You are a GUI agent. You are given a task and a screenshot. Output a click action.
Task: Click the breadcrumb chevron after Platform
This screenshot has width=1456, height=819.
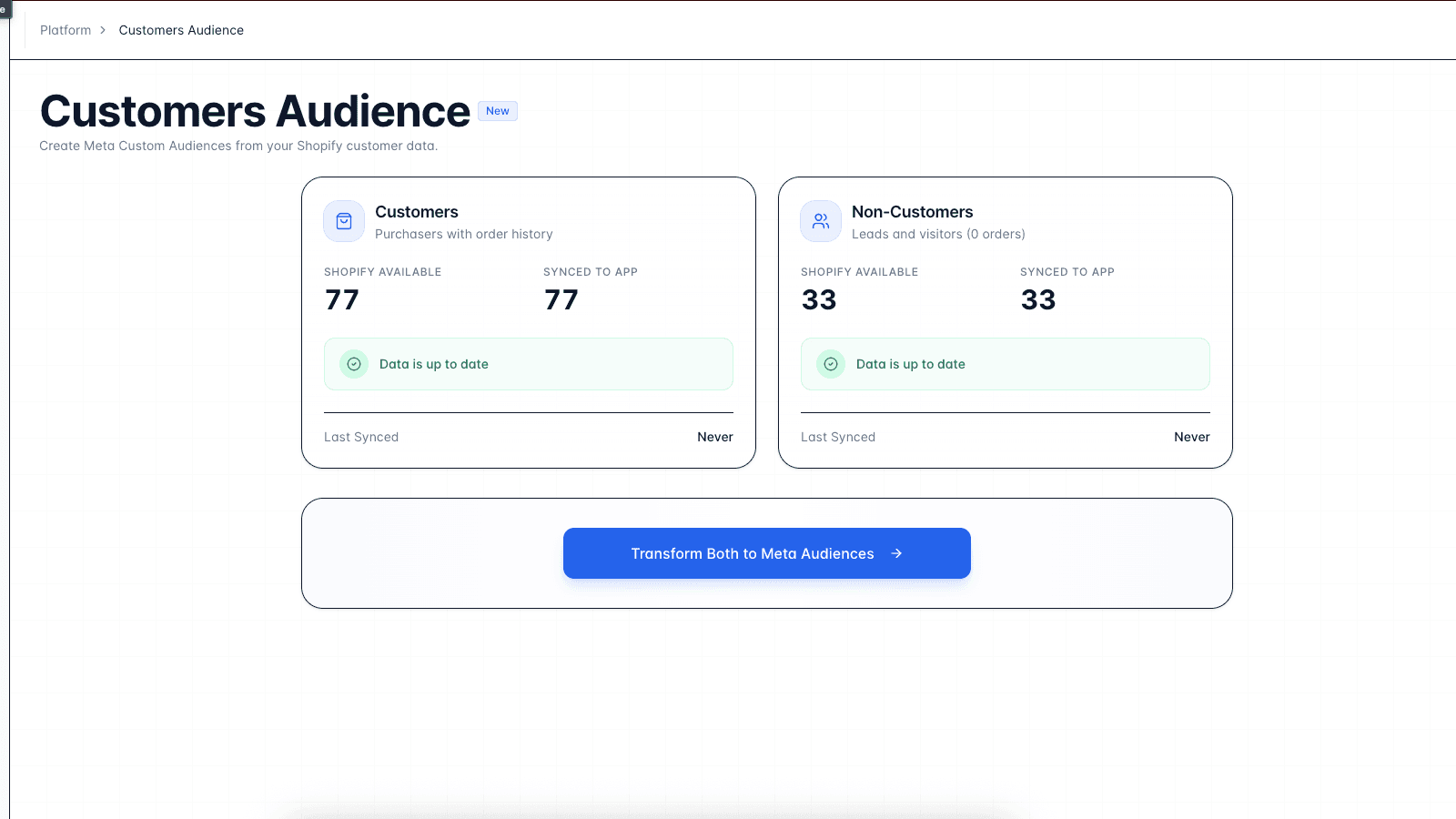pyautogui.click(x=103, y=30)
